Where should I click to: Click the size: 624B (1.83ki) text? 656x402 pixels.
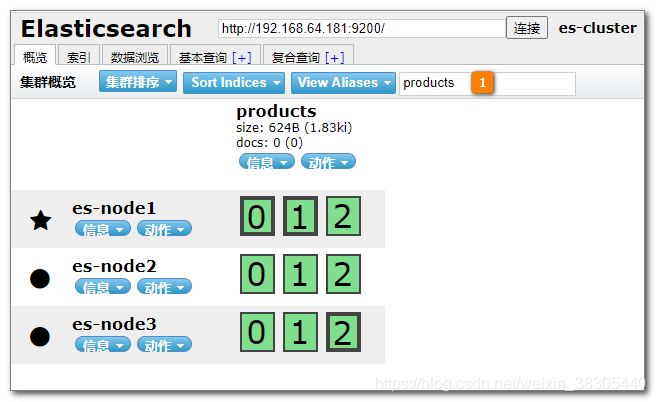(x=294, y=128)
